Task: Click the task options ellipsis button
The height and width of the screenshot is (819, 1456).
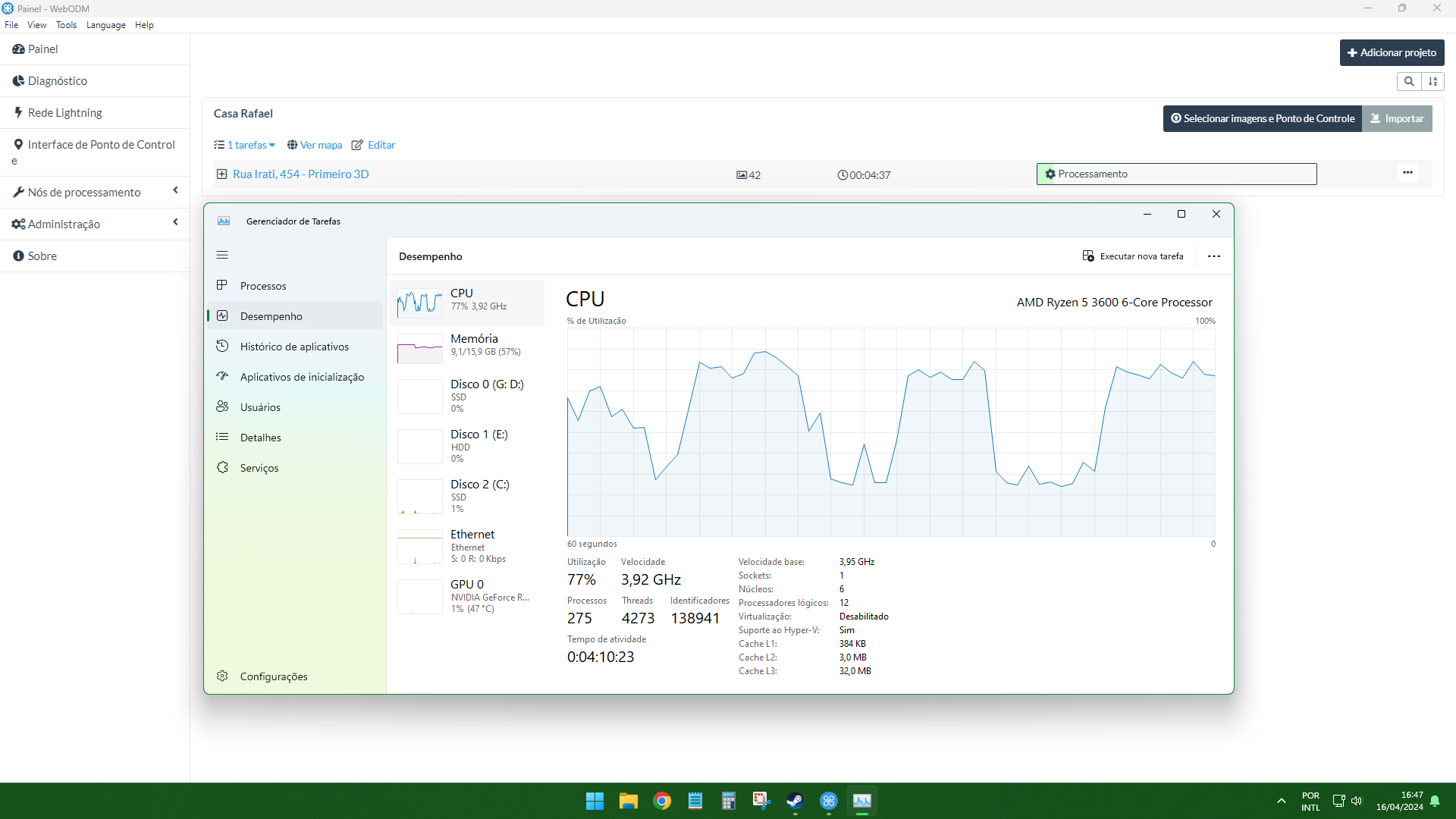Action: (x=1407, y=173)
